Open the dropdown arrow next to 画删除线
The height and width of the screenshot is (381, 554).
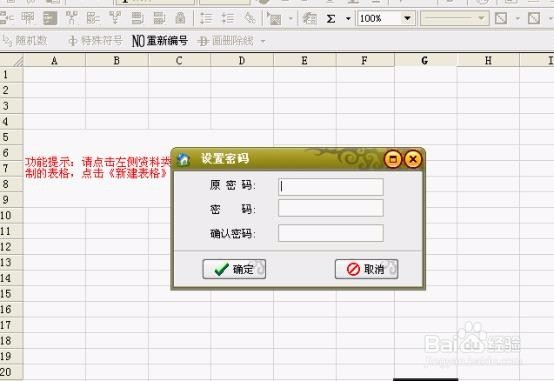click(263, 41)
